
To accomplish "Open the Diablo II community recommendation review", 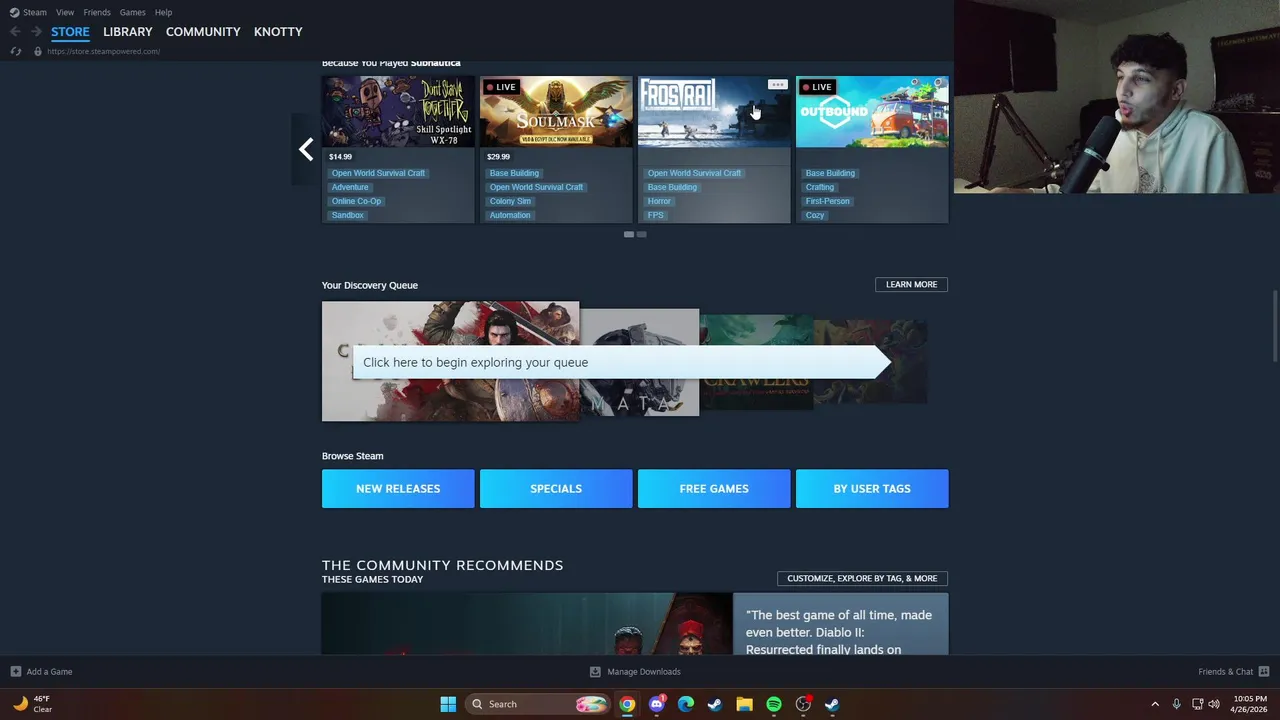I will (x=840, y=624).
